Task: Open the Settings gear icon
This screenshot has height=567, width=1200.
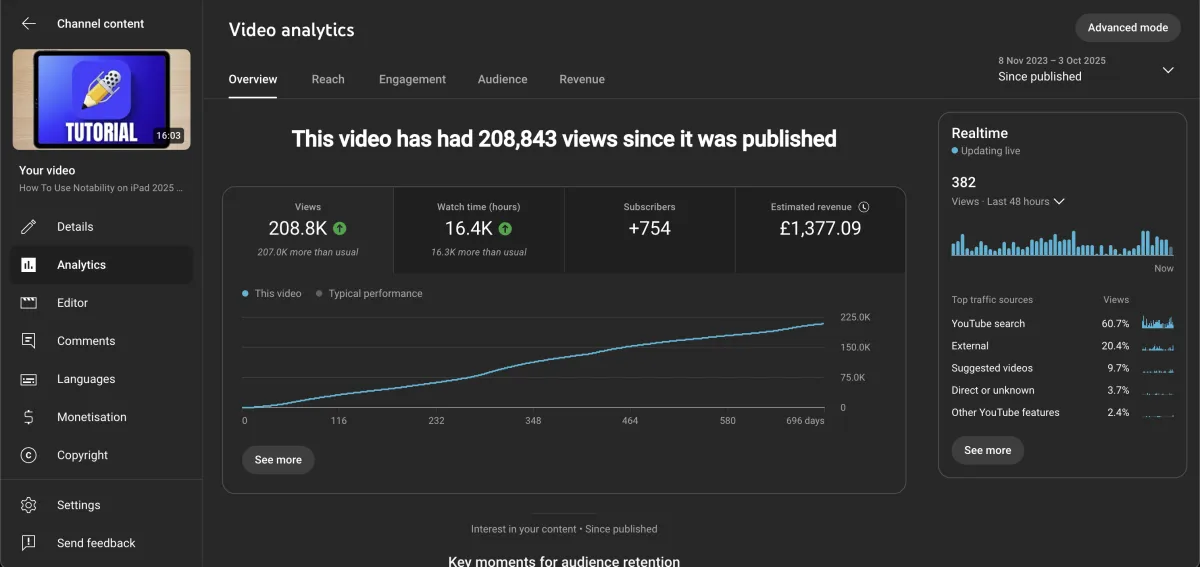Action: point(29,505)
